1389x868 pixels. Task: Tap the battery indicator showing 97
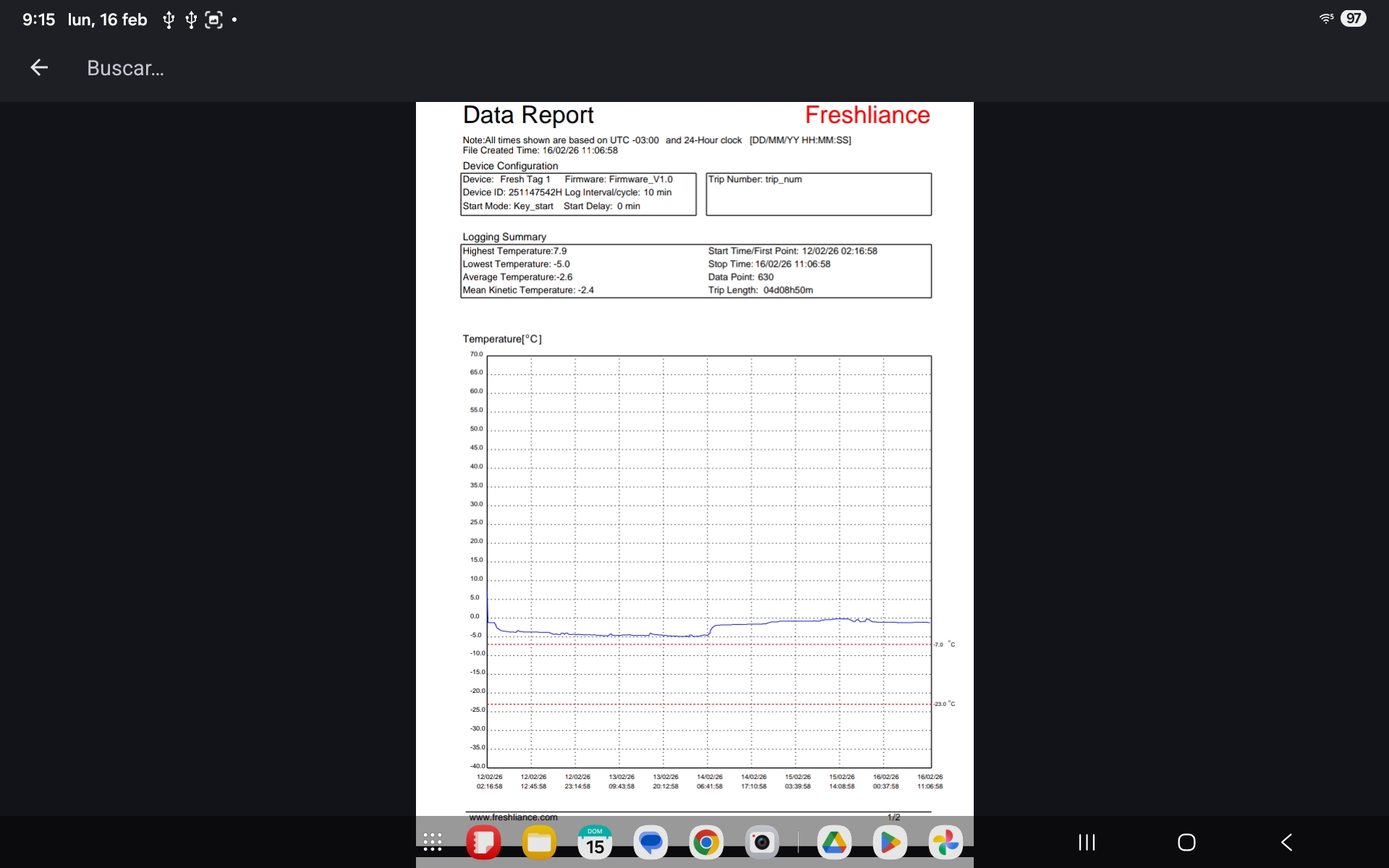click(x=1353, y=19)
